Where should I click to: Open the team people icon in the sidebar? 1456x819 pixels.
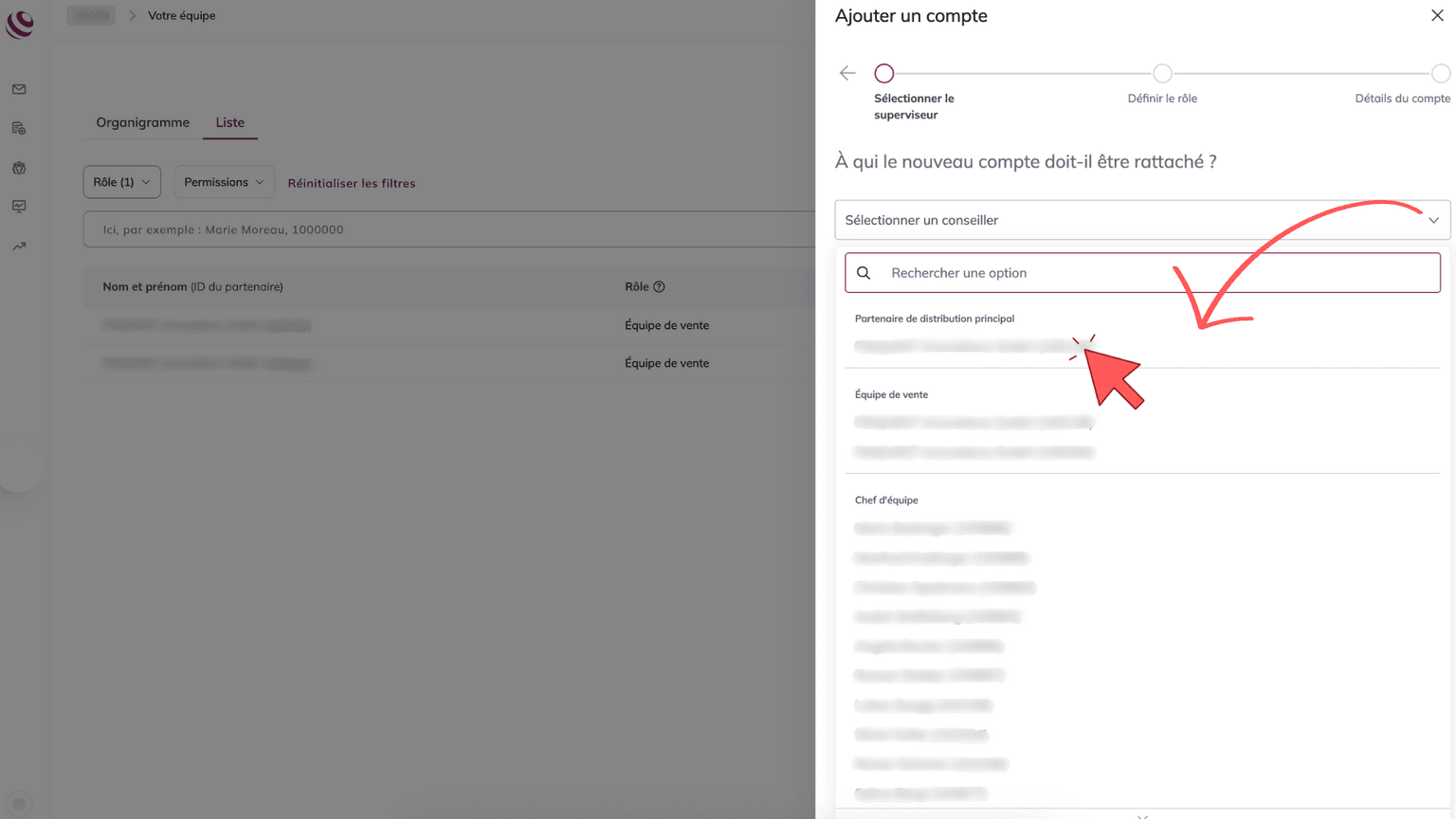[x=19, y=168]
